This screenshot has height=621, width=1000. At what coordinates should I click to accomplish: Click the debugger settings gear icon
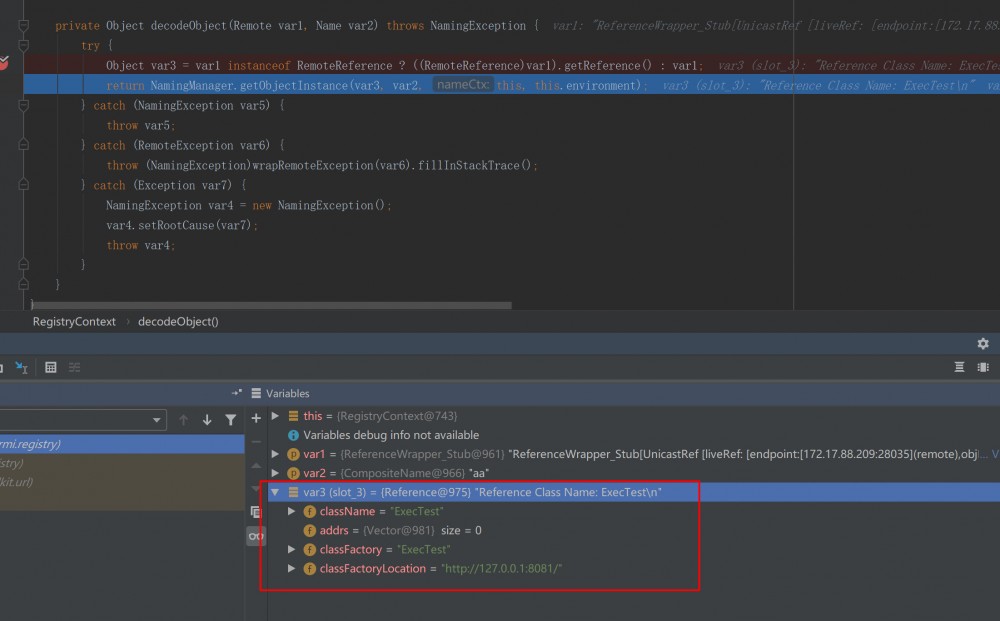(983, 344)
